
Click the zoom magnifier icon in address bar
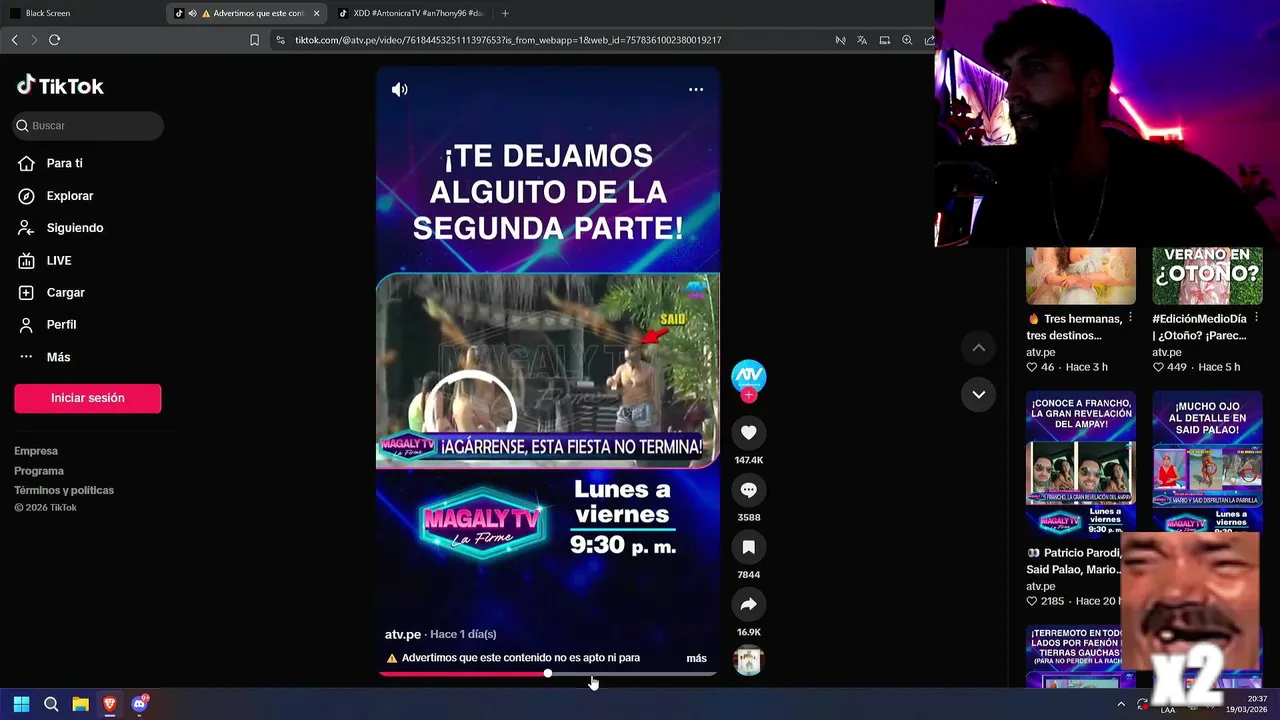907,40
